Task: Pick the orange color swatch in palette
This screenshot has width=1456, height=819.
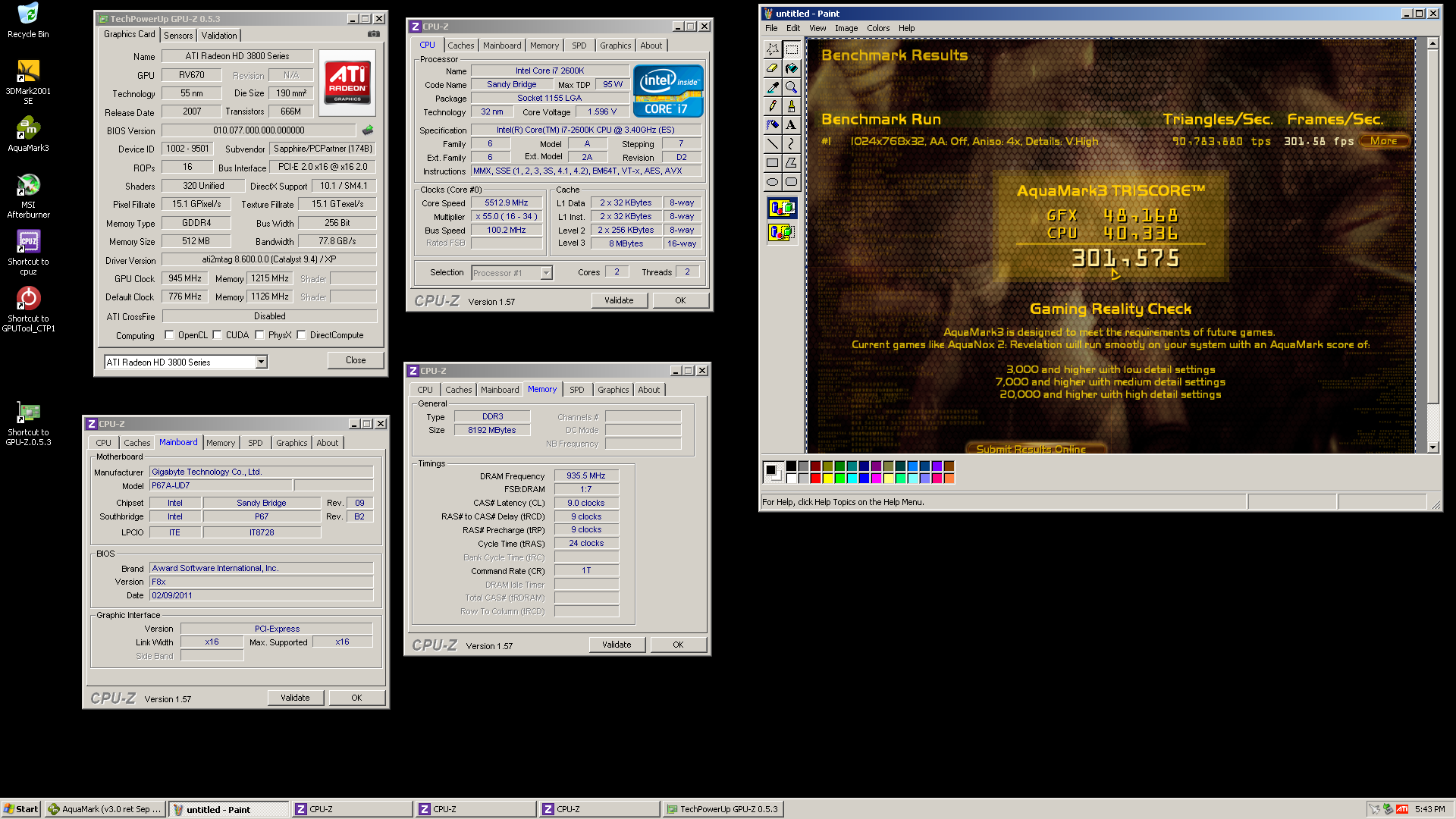Action: pyautogui.click(x=949, y=479)
